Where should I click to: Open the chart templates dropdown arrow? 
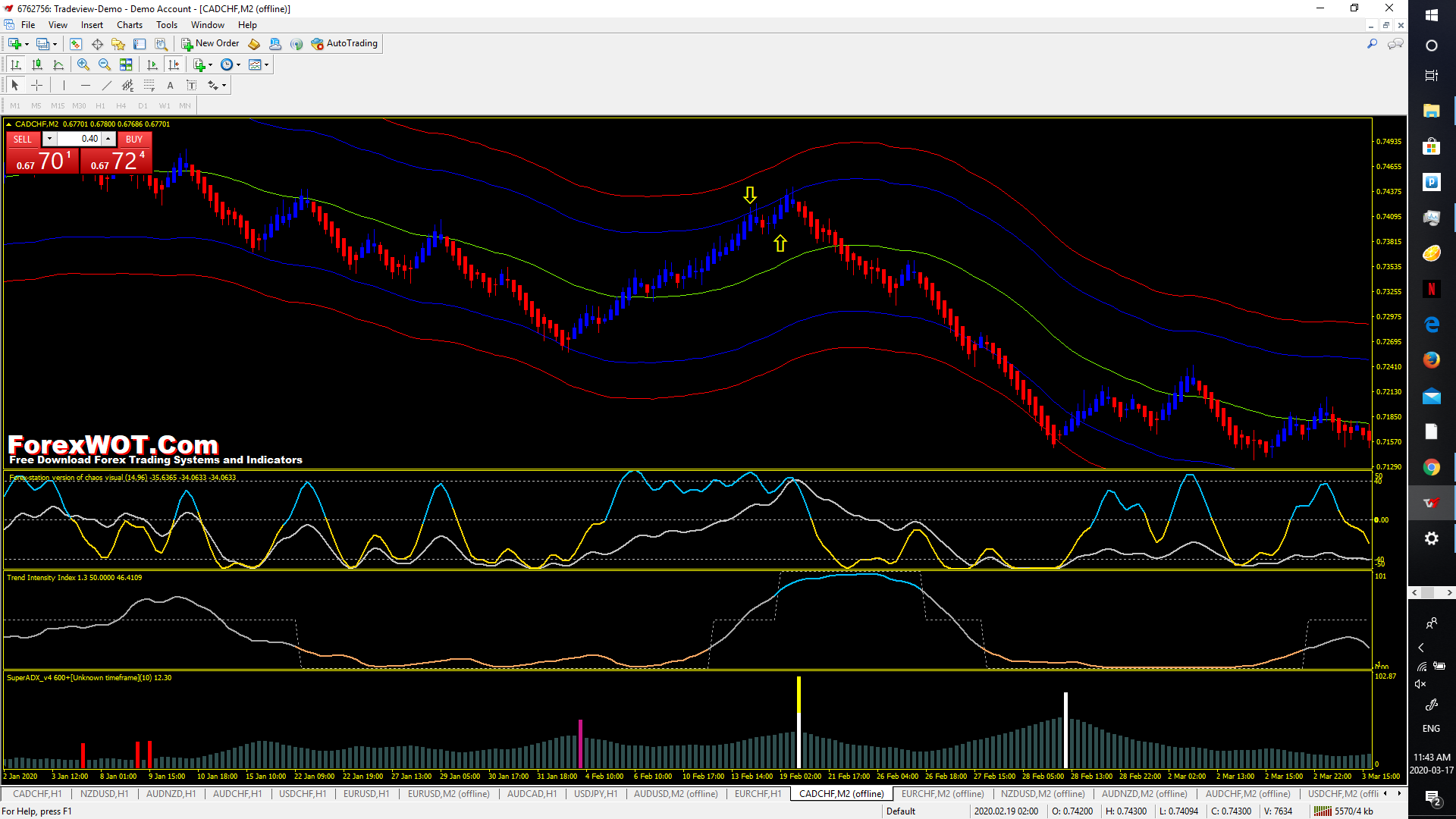(x=266, y=65)
